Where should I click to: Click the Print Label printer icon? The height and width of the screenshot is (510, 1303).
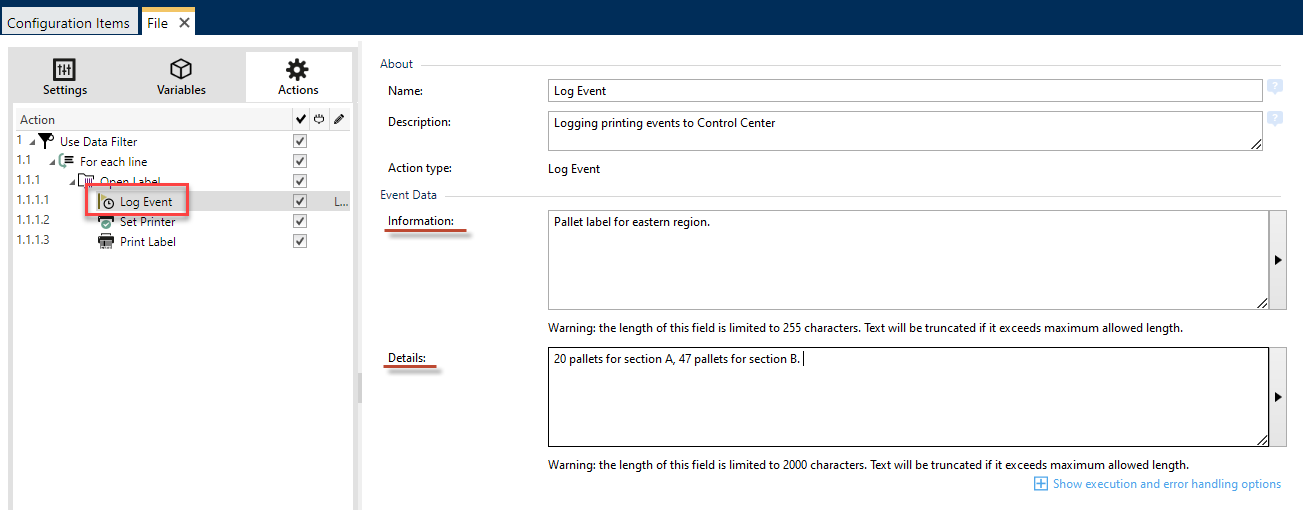point(106,241)
